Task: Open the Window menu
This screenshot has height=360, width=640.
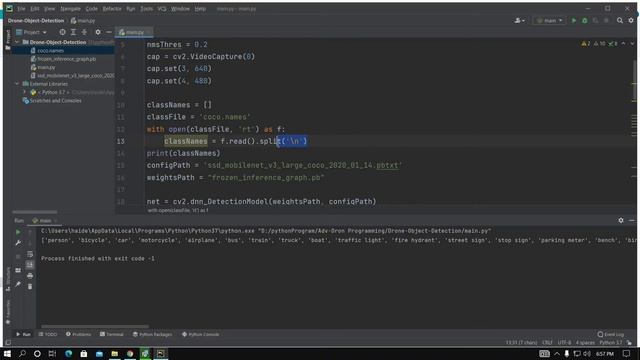Action: (180, 9)
